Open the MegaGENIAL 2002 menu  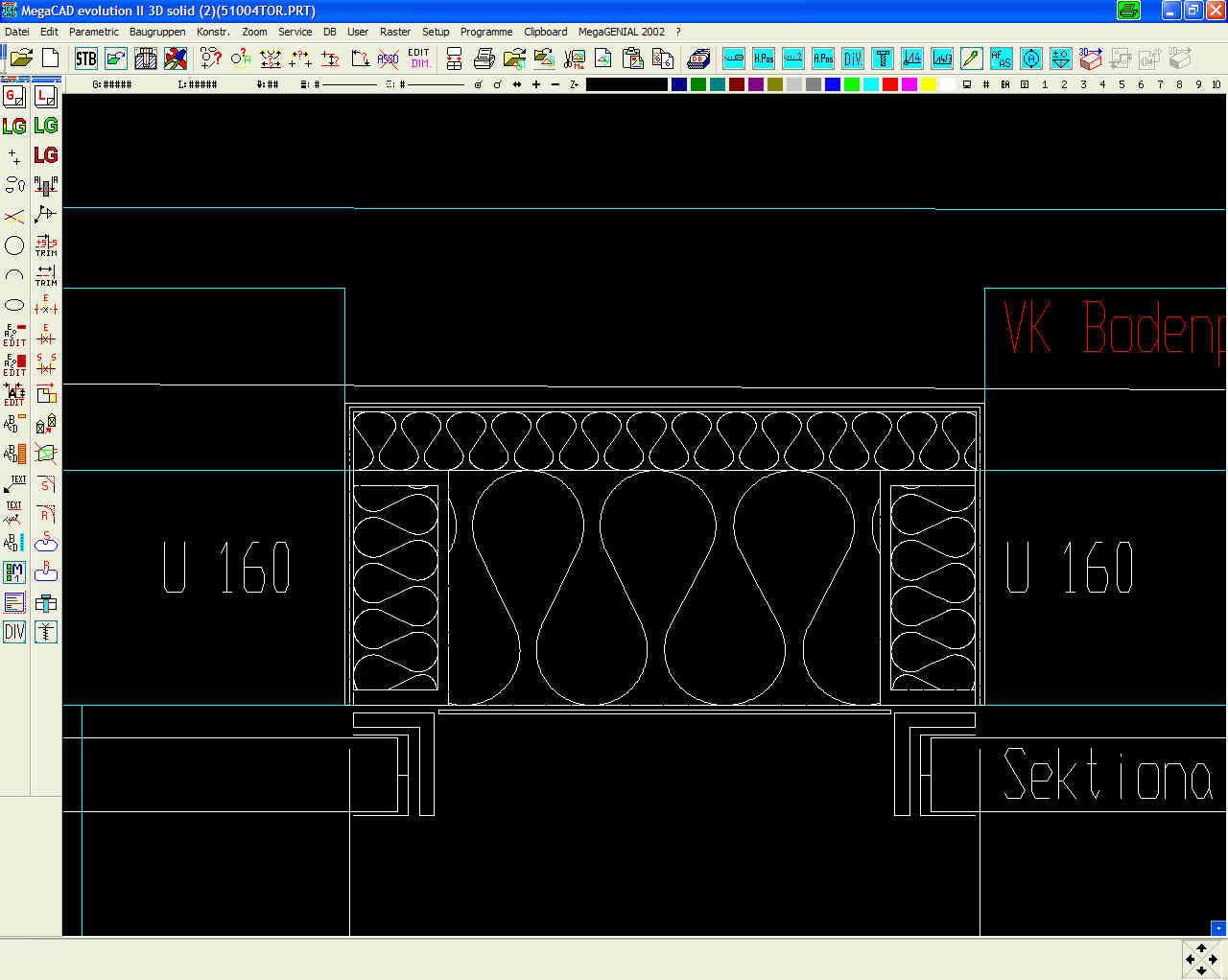(x=622, y=32)
